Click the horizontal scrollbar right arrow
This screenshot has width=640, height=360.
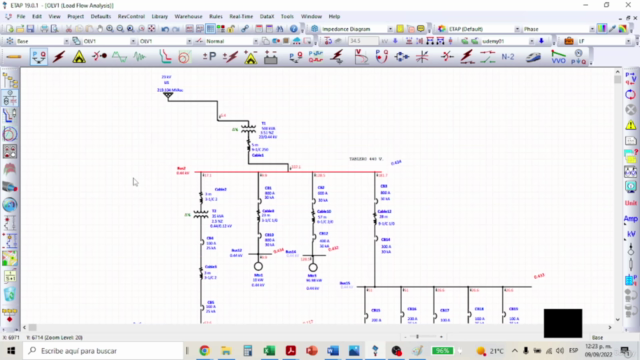point(610,327)
